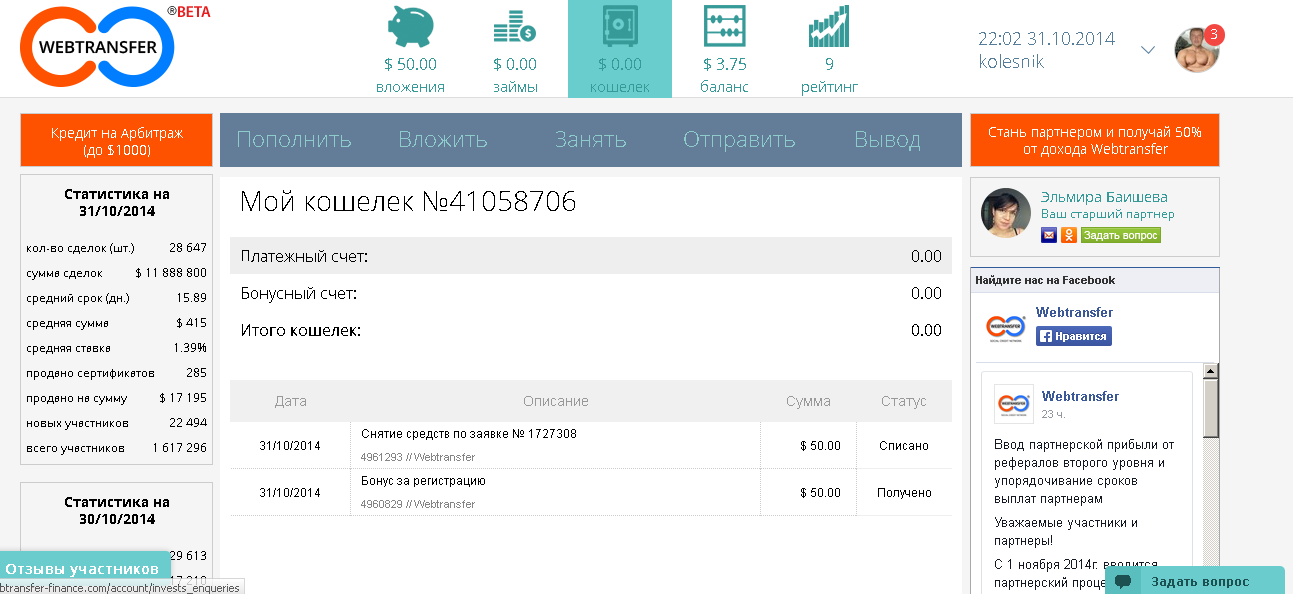Click the envelope mail icon under partner name
Image resolution: width=1293 pixels, height=594 pixels.
point(1049,235)
